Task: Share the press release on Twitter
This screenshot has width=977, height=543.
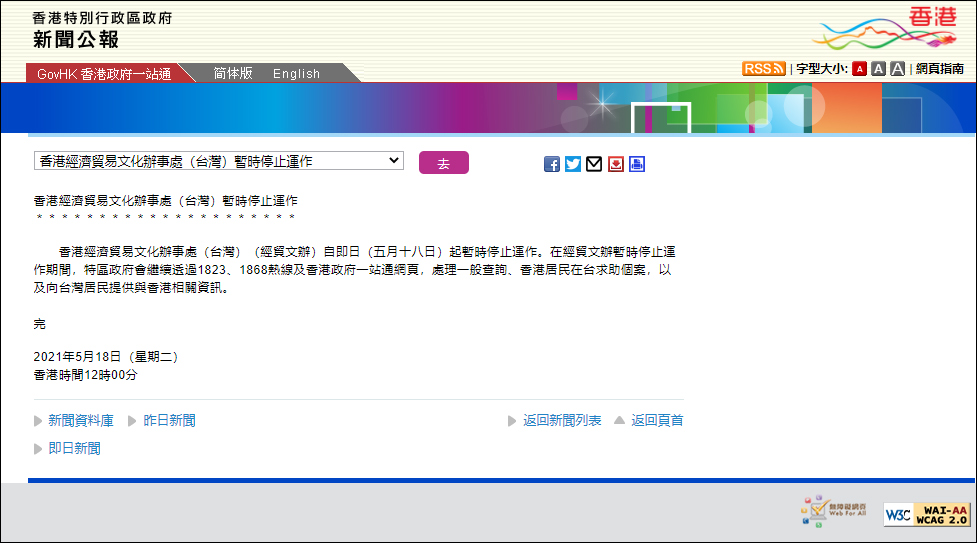Action: [573, 164]
